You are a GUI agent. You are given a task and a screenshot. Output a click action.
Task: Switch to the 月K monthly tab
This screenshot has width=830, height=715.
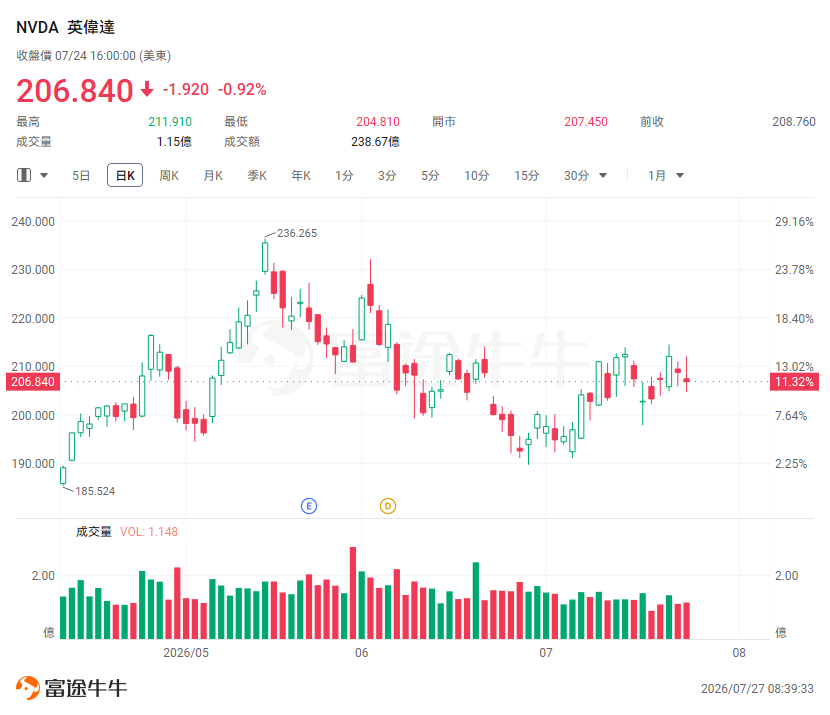(x=213, y=176)
